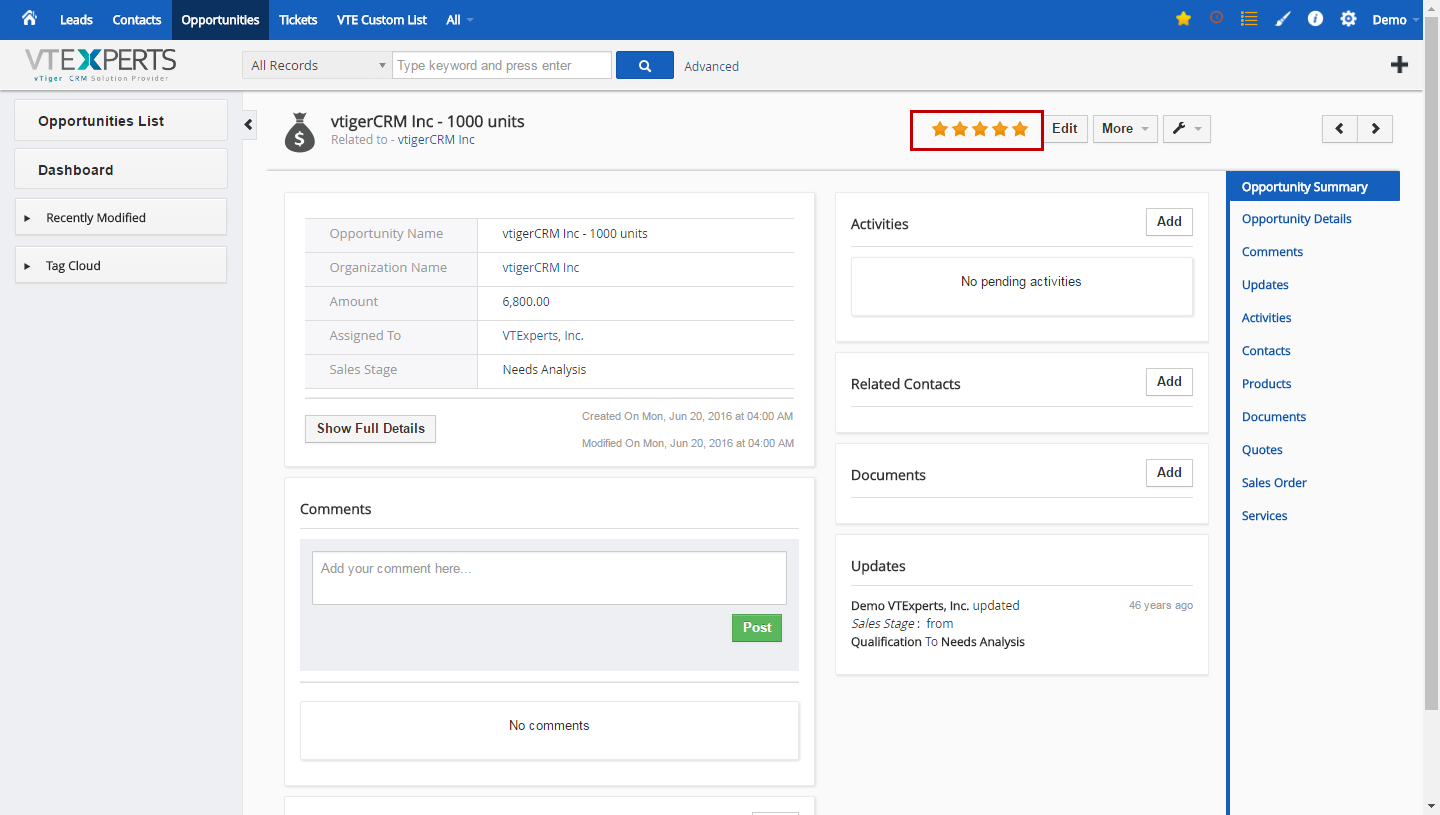Viewport: 1440px width, 815px height.
Task: Open the settings gear icon
Action: pyautogui.click(x=1348, y=18)
